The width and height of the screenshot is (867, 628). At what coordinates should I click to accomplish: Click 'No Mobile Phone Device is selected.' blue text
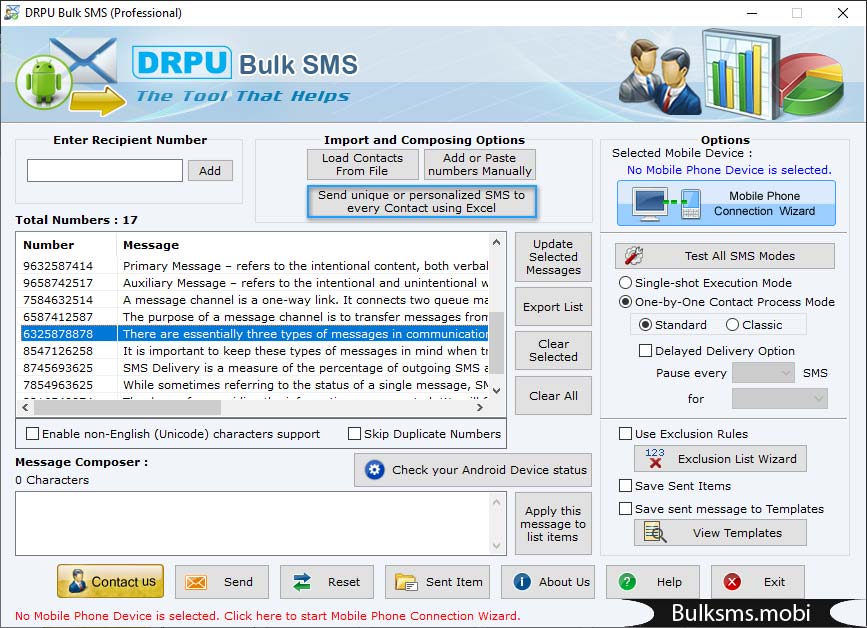click(729, 170)
